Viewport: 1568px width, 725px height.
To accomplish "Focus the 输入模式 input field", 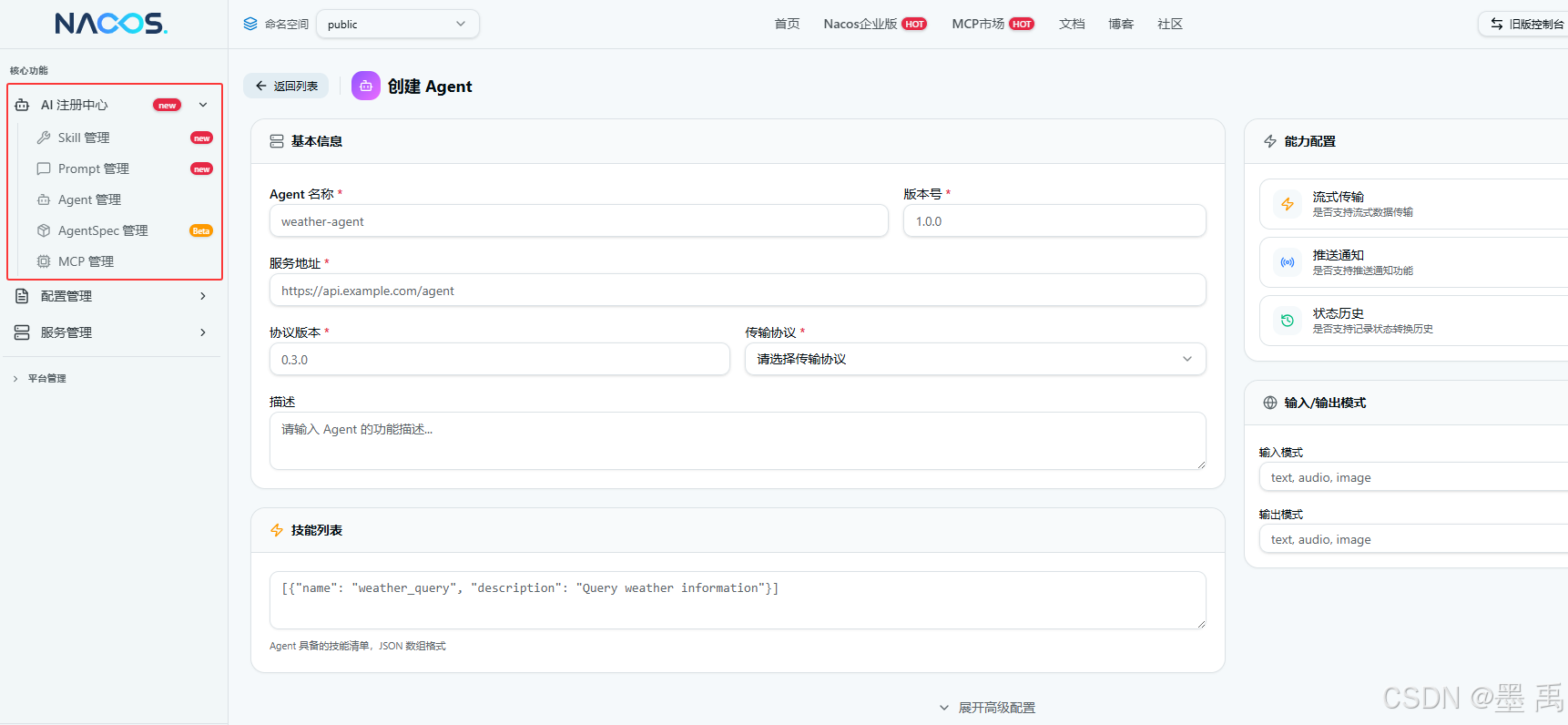I will tap(1413, 477).
